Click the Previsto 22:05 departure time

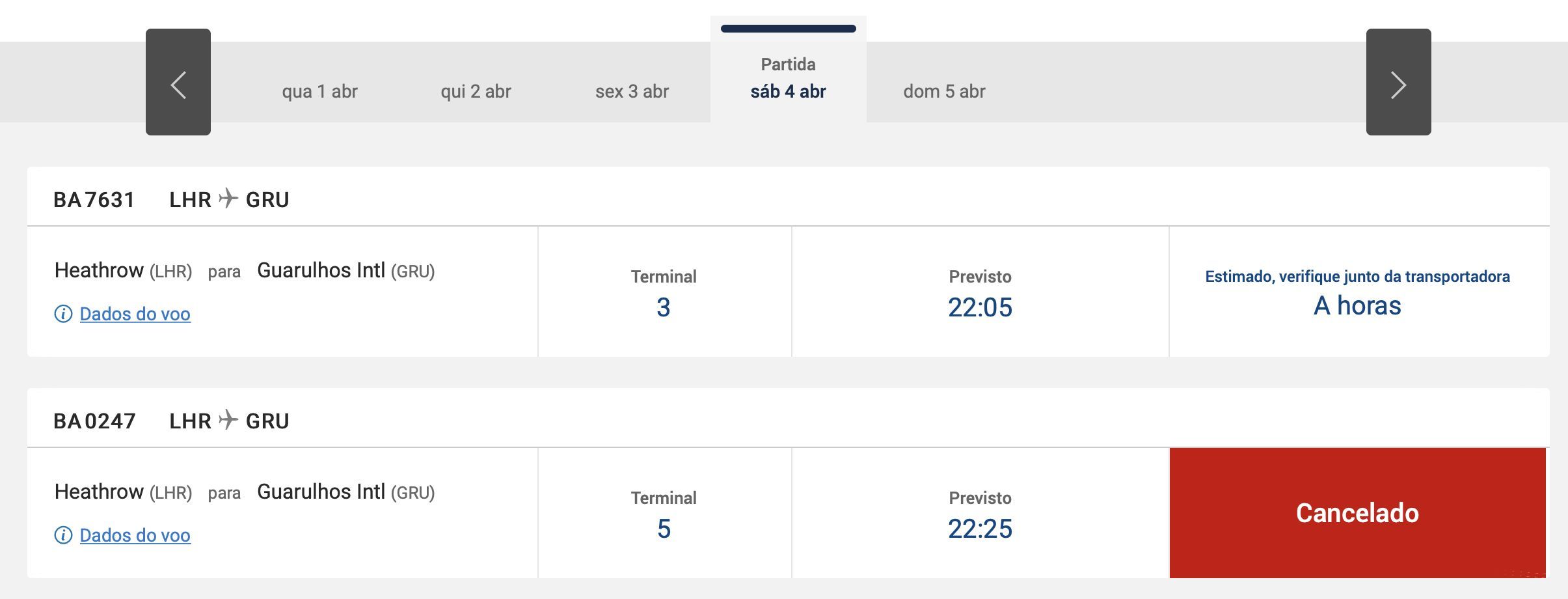[x=980, y=307]
